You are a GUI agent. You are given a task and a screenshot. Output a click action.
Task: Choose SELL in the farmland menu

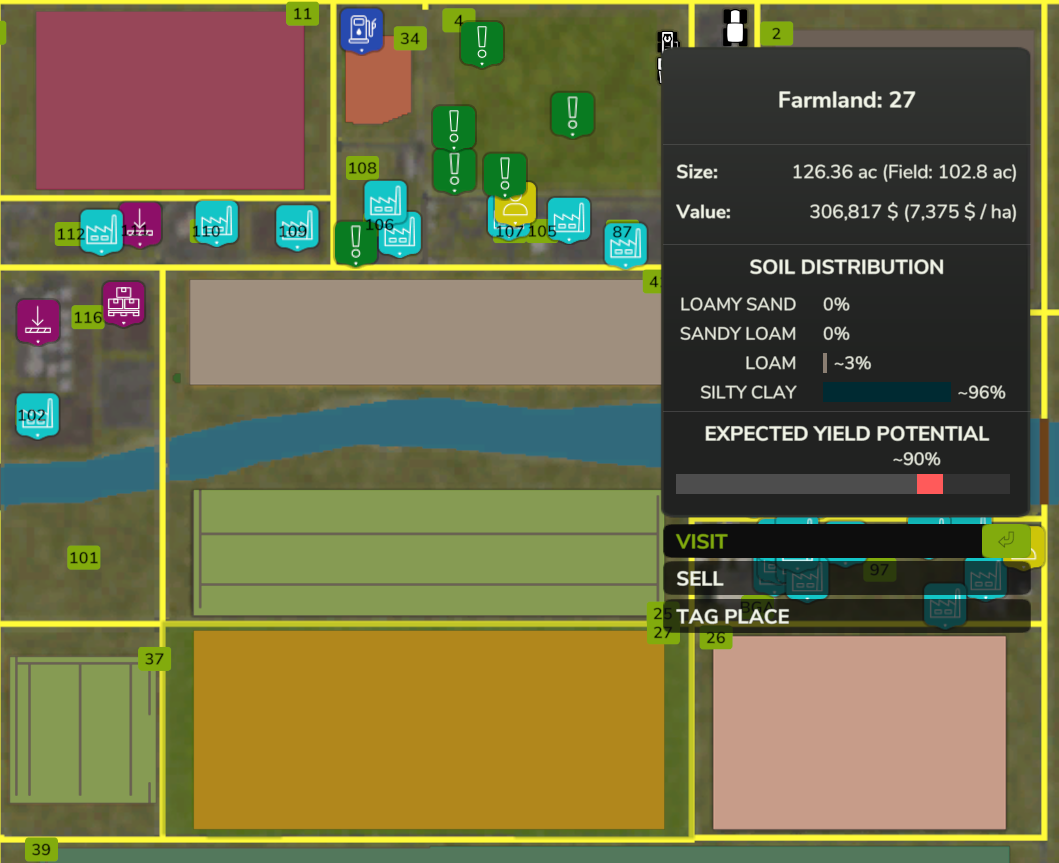pyautogui.click(x=847, y=579)
